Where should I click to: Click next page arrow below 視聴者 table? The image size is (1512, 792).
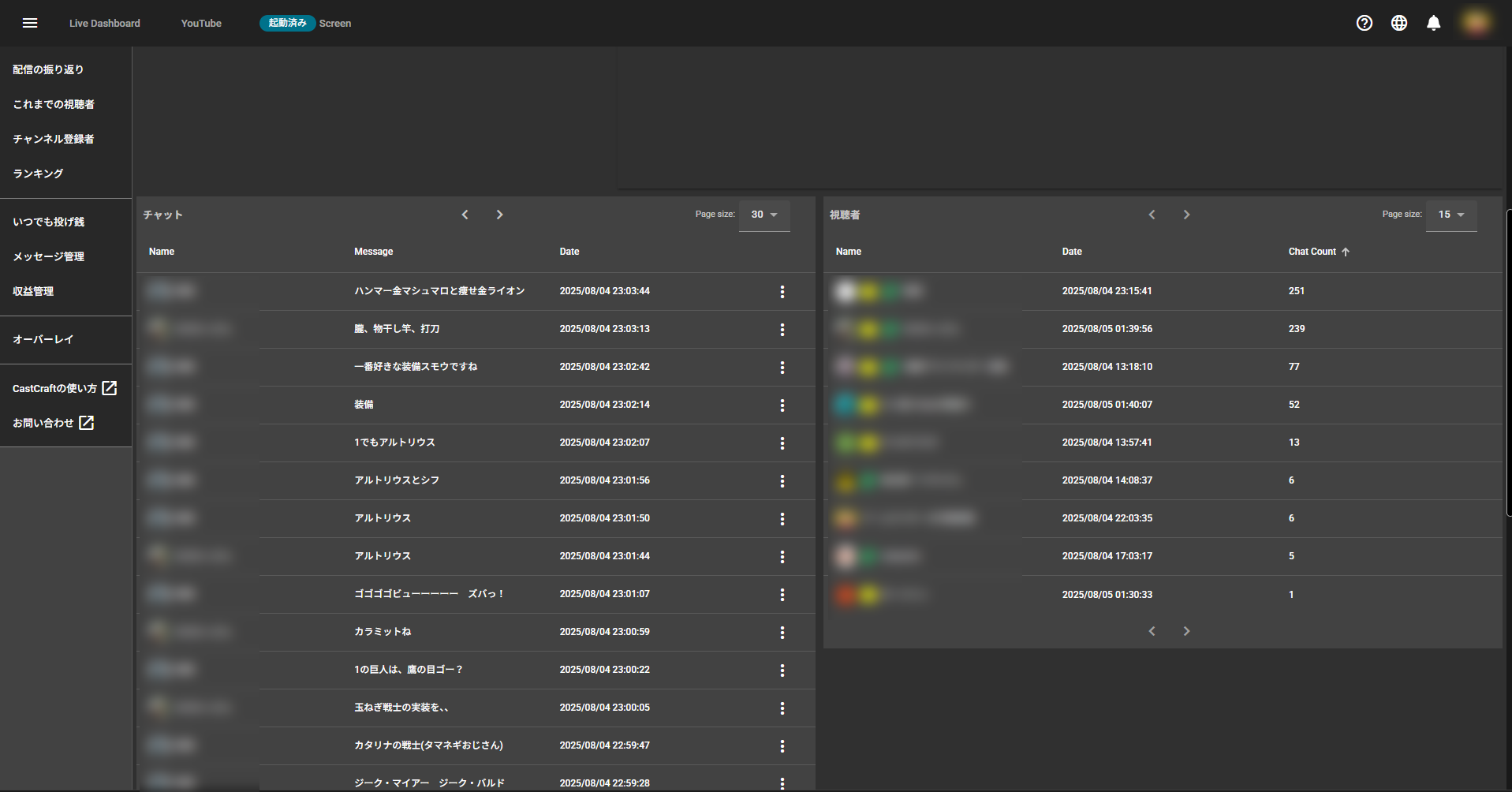tap(1186, 631)
